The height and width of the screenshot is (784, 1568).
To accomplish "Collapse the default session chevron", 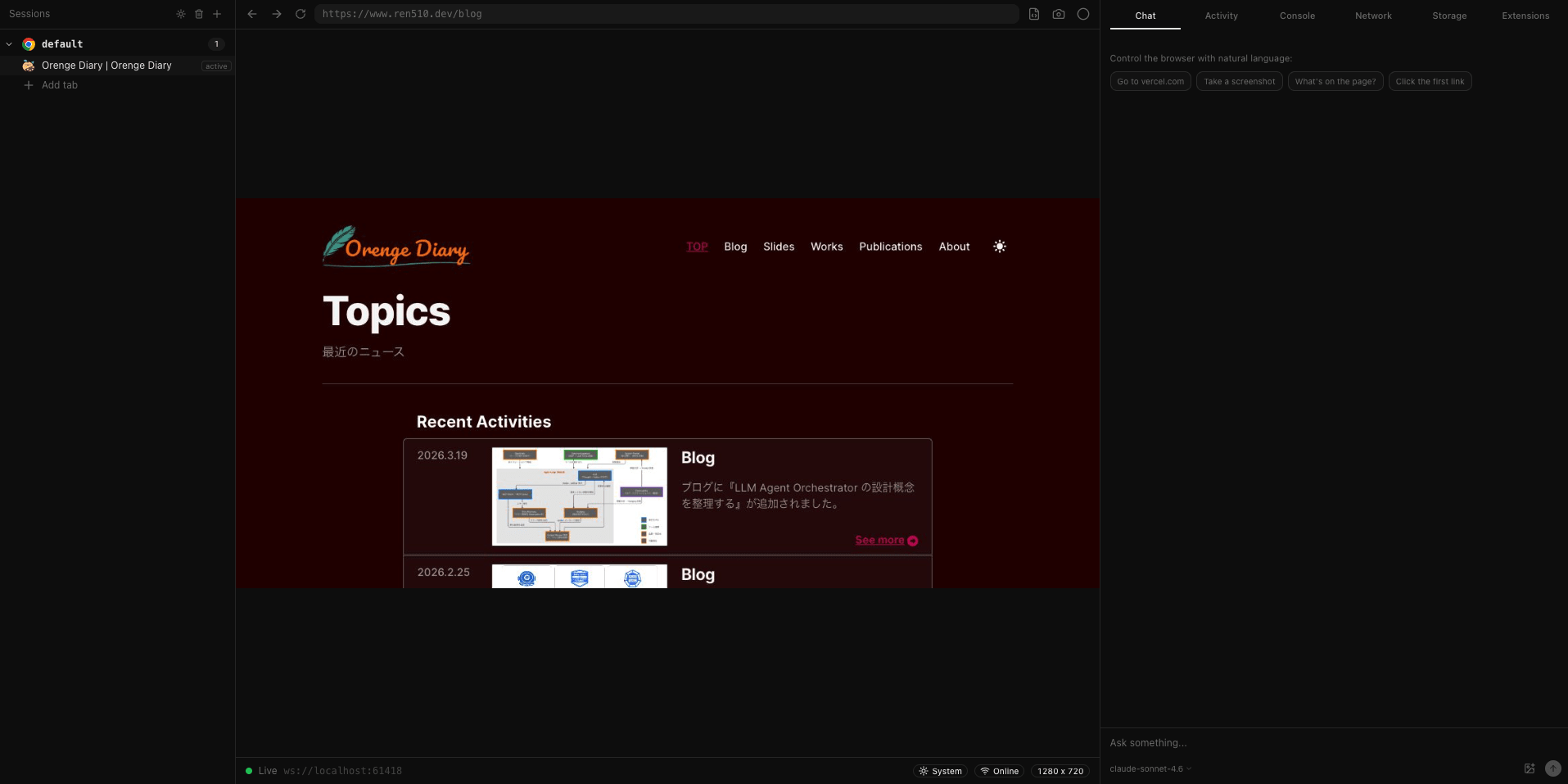I will (x=9, y=44).
